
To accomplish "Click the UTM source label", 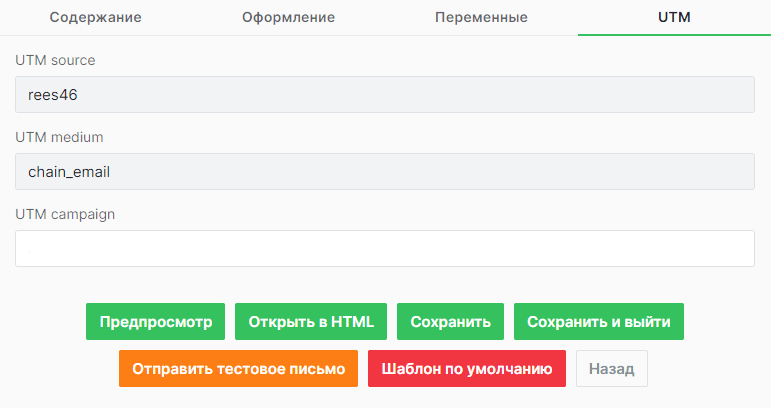I will 55,60.
